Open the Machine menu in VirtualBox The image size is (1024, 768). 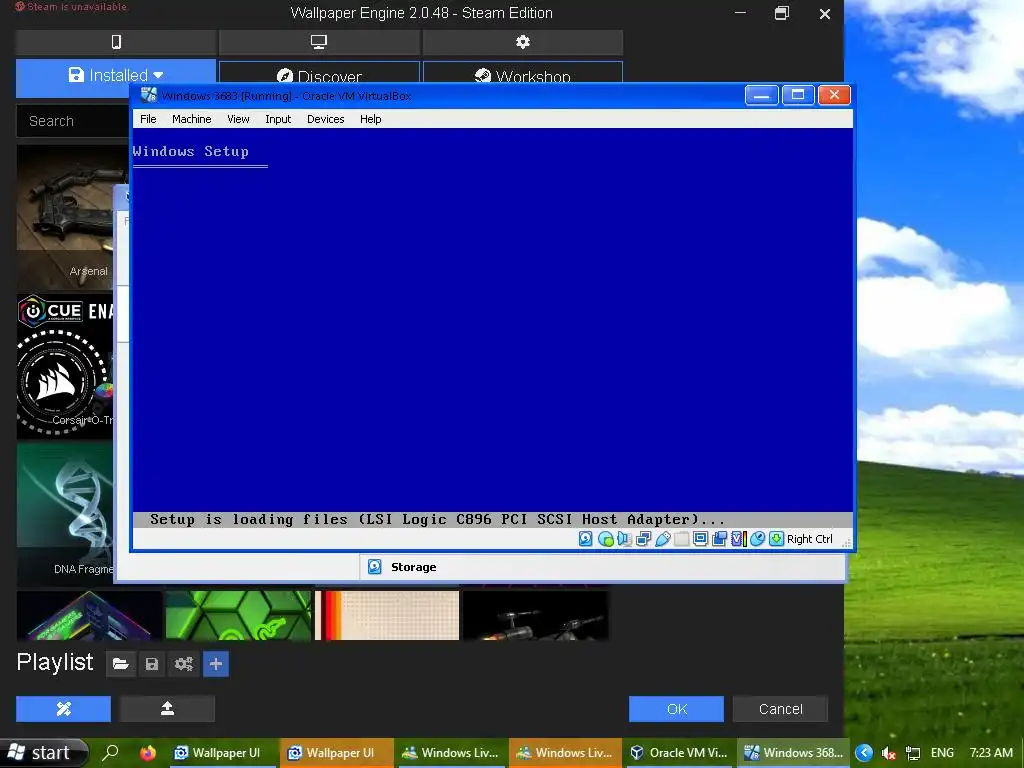(x=191, y=119)
